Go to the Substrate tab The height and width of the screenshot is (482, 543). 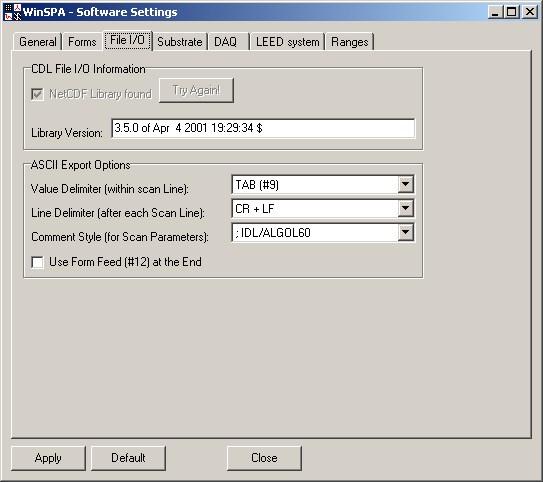pos(179,42)
